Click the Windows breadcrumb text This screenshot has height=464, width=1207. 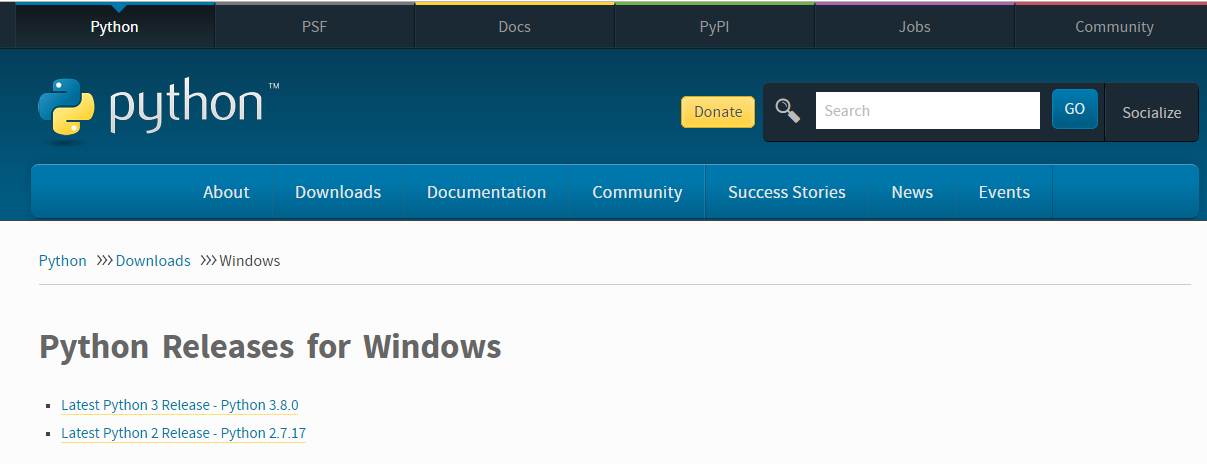pos(250,260)
